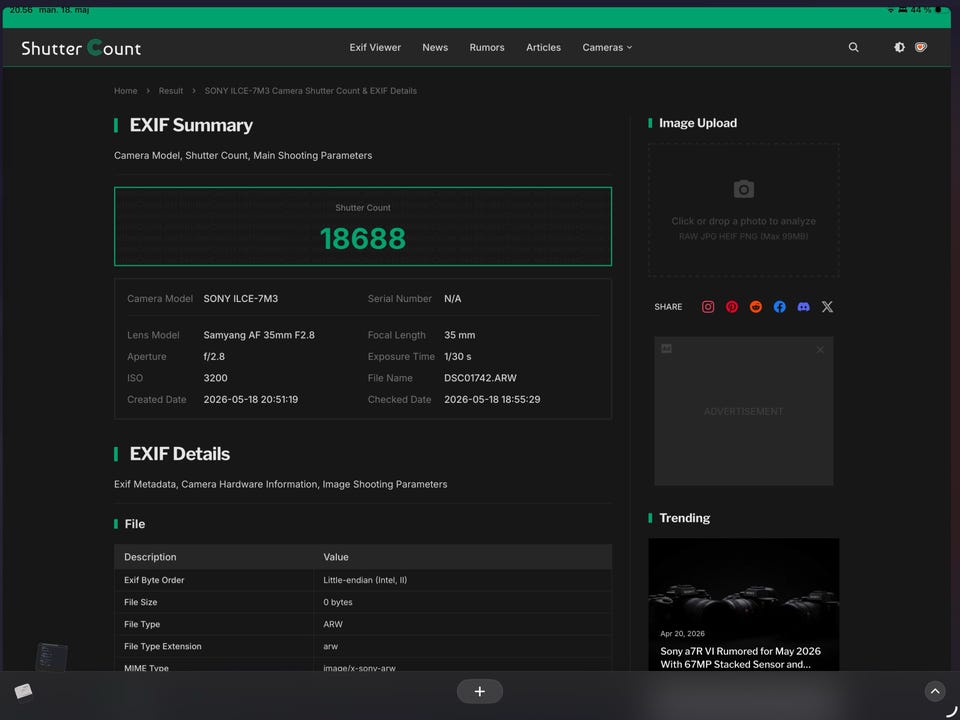Click the file name DSC01742.ARW

pyautogui.click(x=480, y=378)
